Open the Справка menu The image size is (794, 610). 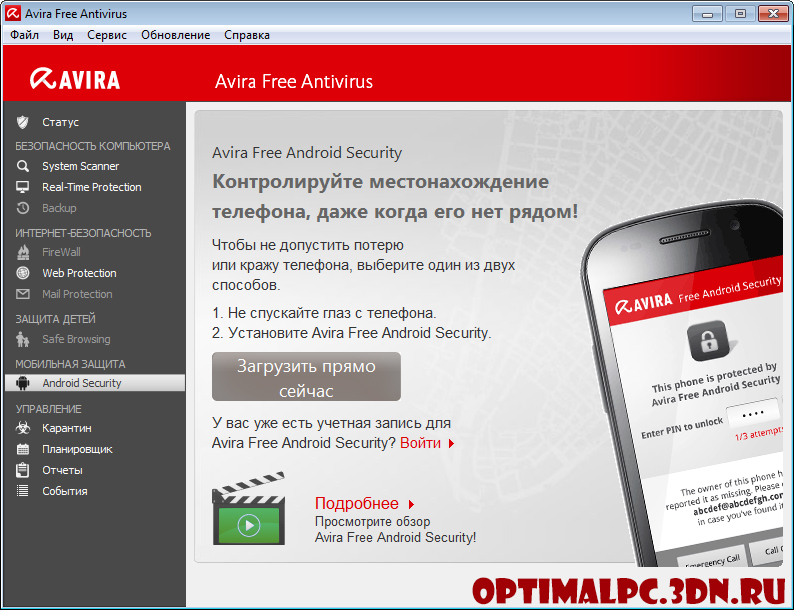tap(247, 35)
